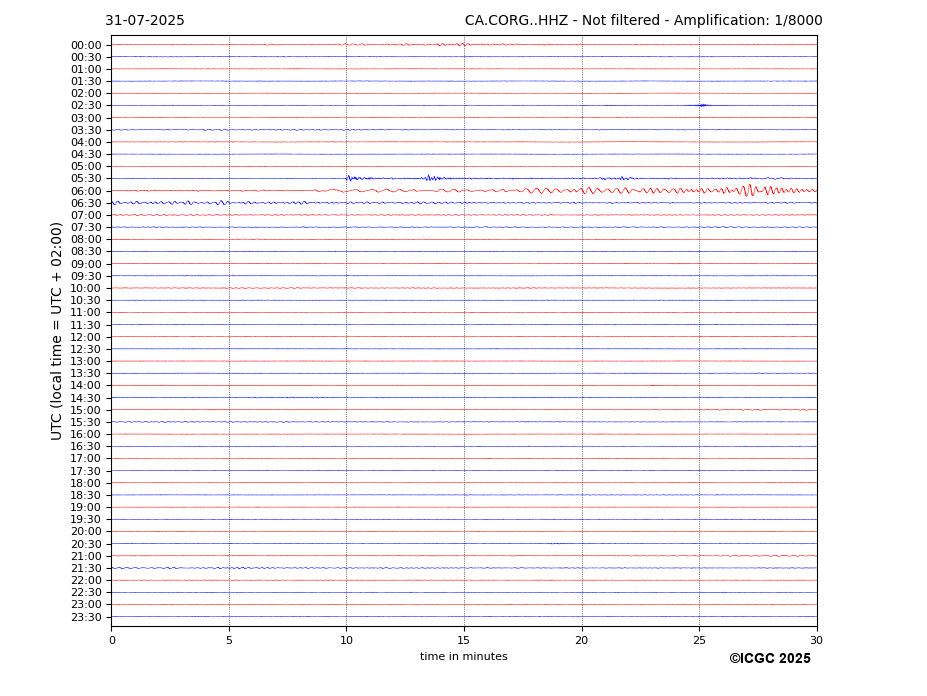Click the 12:00 time row label

86,337
